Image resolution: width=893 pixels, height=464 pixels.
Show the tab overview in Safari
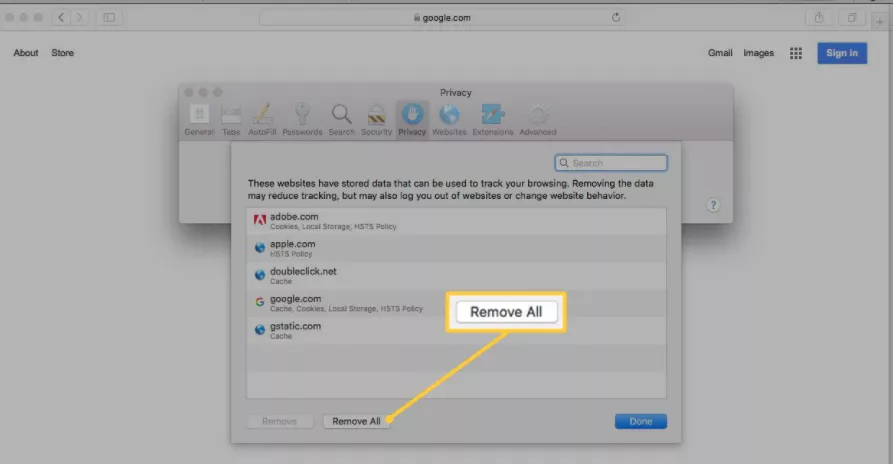(x=851, y=18)
